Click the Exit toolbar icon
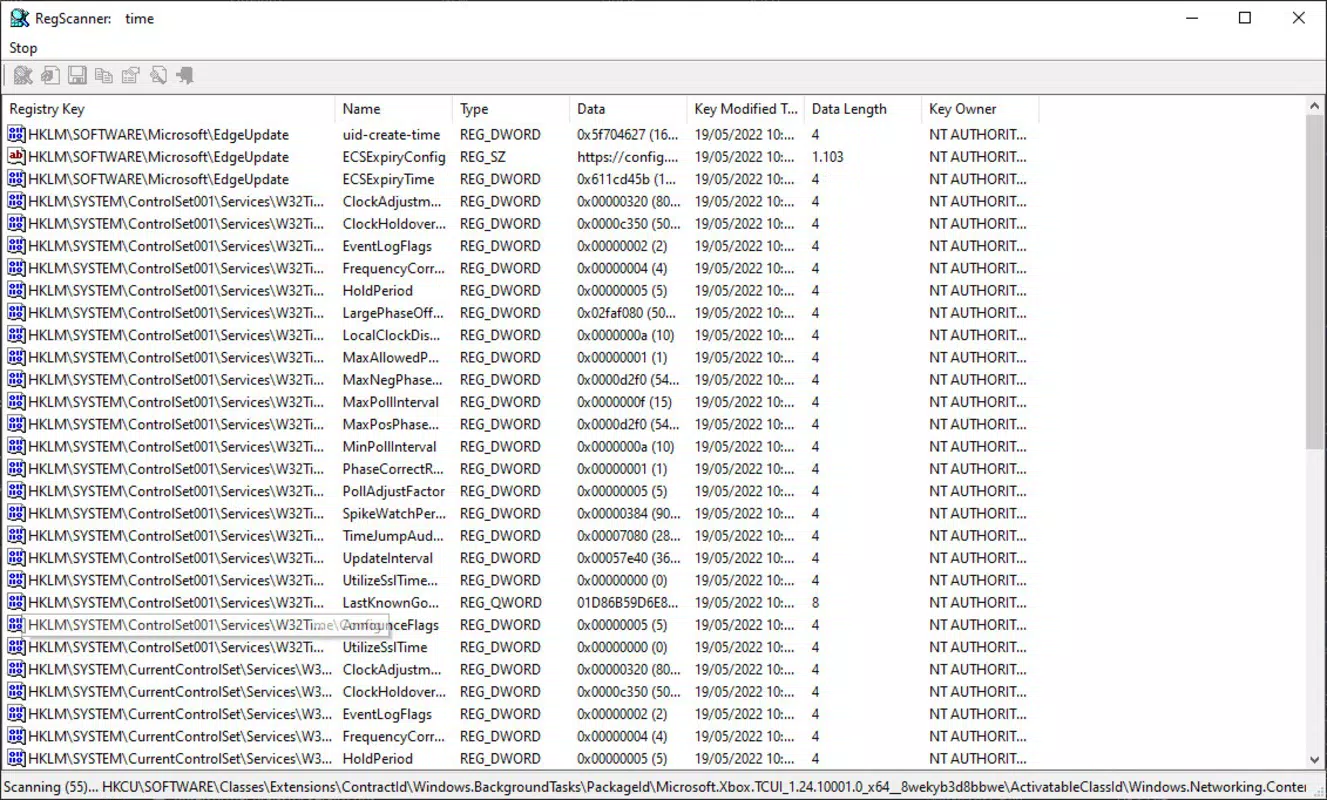 [x=185, y=75]
